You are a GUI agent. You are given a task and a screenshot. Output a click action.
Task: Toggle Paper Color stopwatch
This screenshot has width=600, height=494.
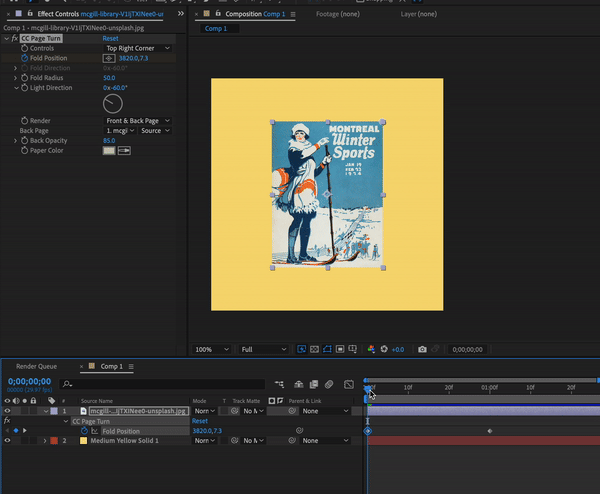(x=24, y=150)
